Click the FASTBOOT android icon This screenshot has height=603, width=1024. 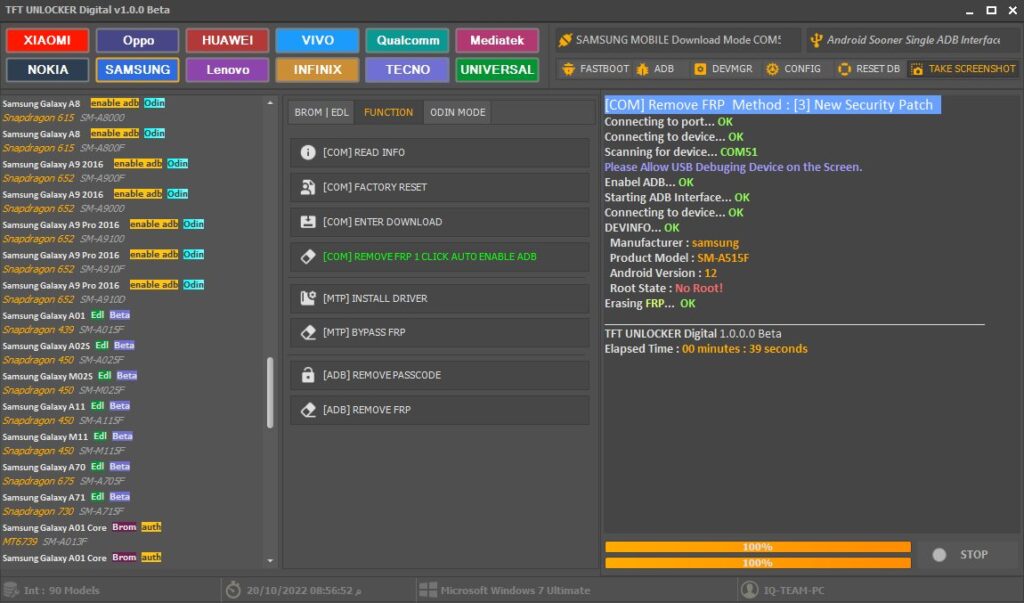[x=568, y=69]
